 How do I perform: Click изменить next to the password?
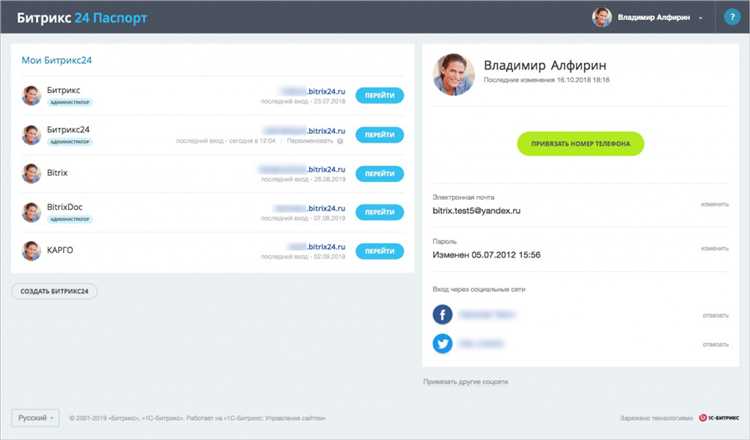click(715, 248)
